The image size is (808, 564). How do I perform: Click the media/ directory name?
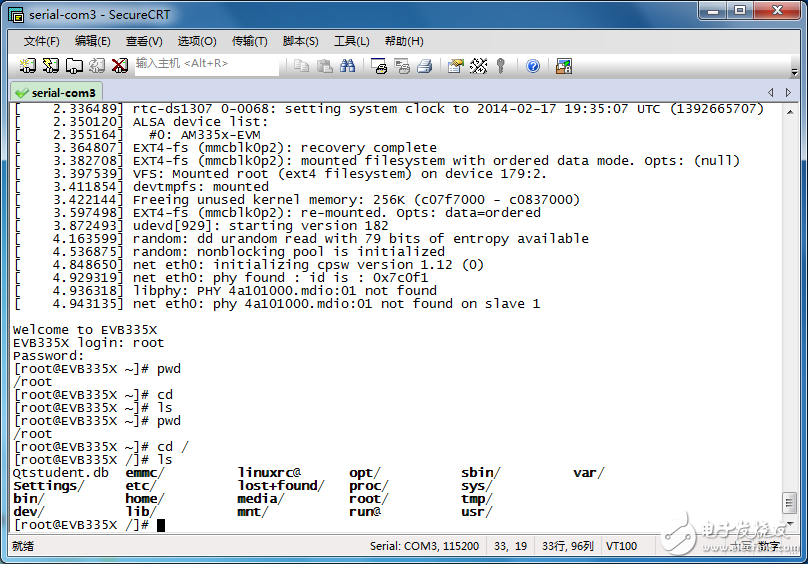coord(261,499)
